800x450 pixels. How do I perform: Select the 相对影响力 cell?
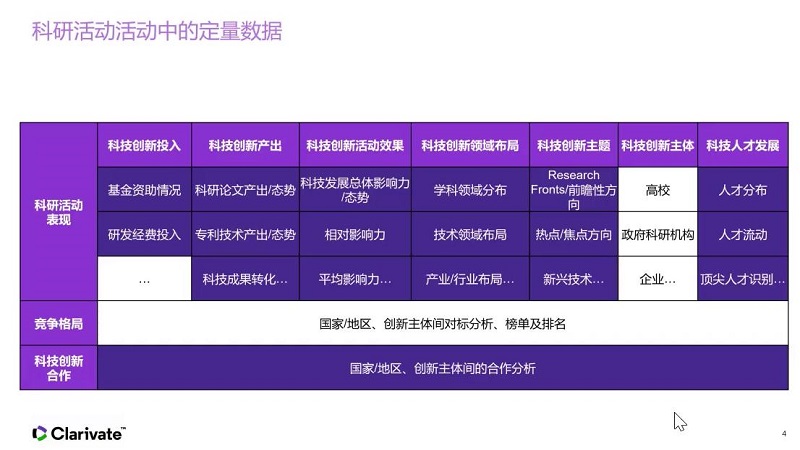355,235
